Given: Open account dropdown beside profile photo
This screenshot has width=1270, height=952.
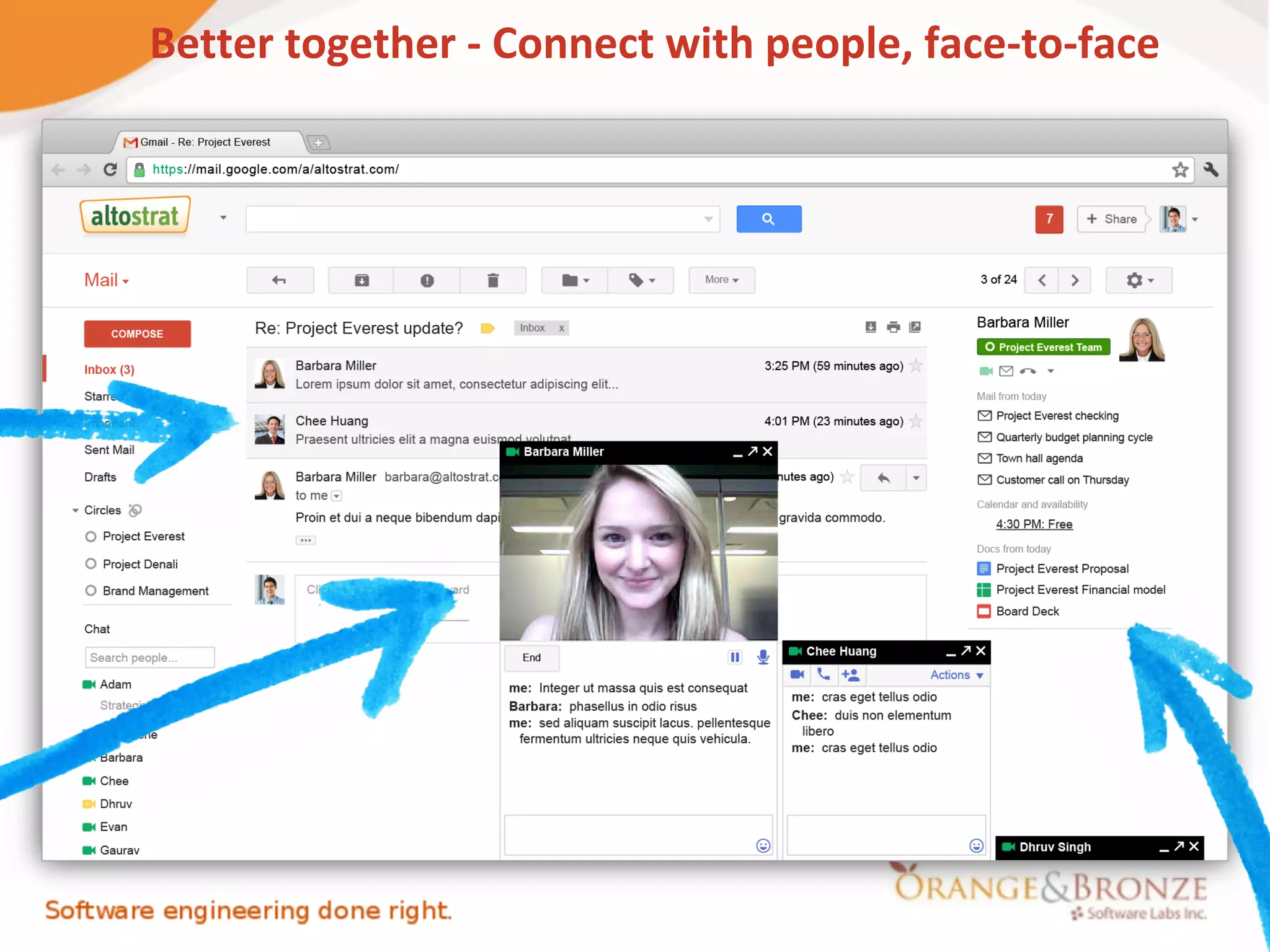Looking at the screenshot, I should (1195, 219).
